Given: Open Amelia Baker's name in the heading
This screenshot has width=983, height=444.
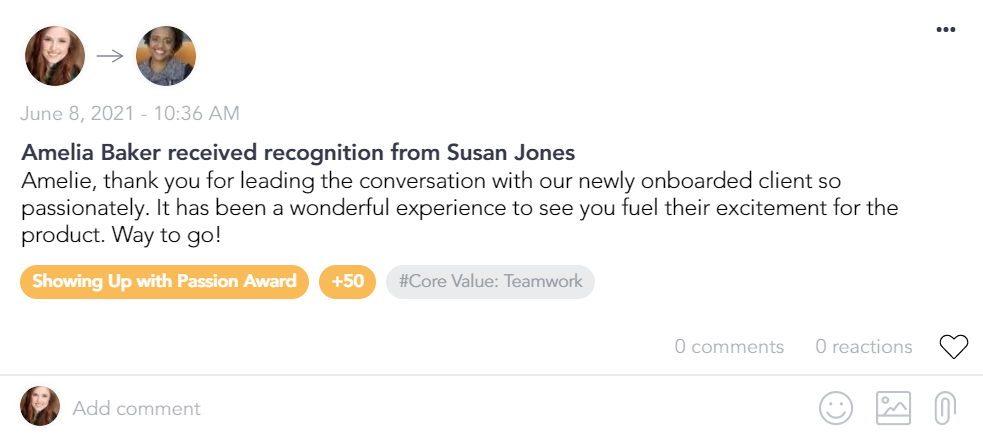Looking at the screenshot, I should coord(84,153).
